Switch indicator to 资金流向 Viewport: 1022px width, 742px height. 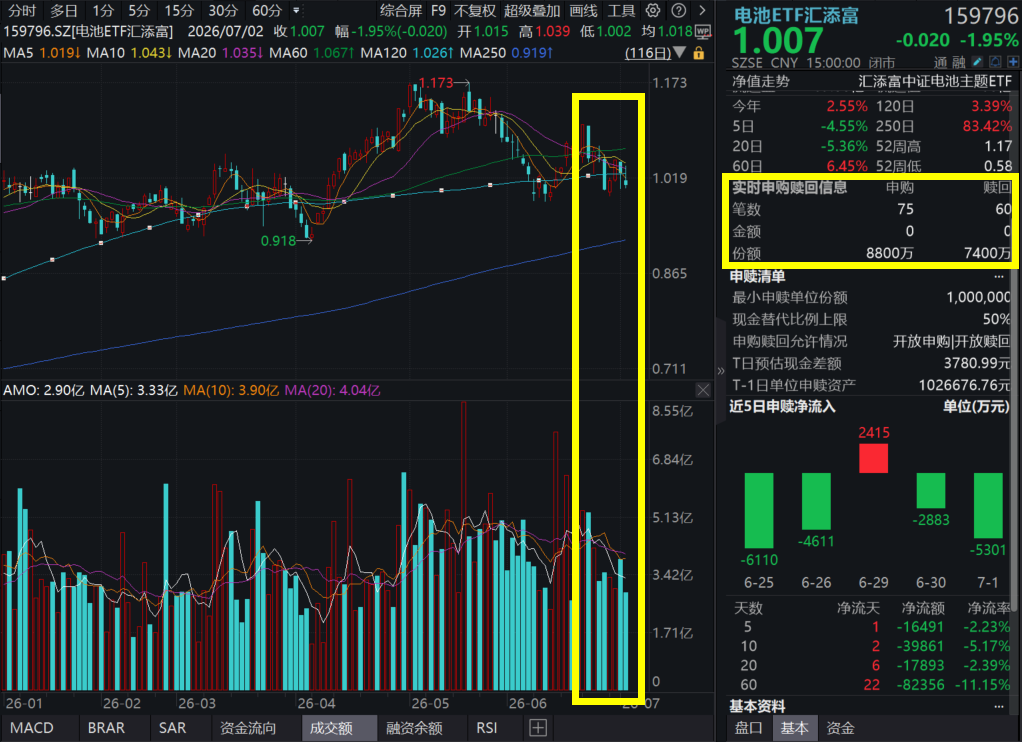(248, 728)
